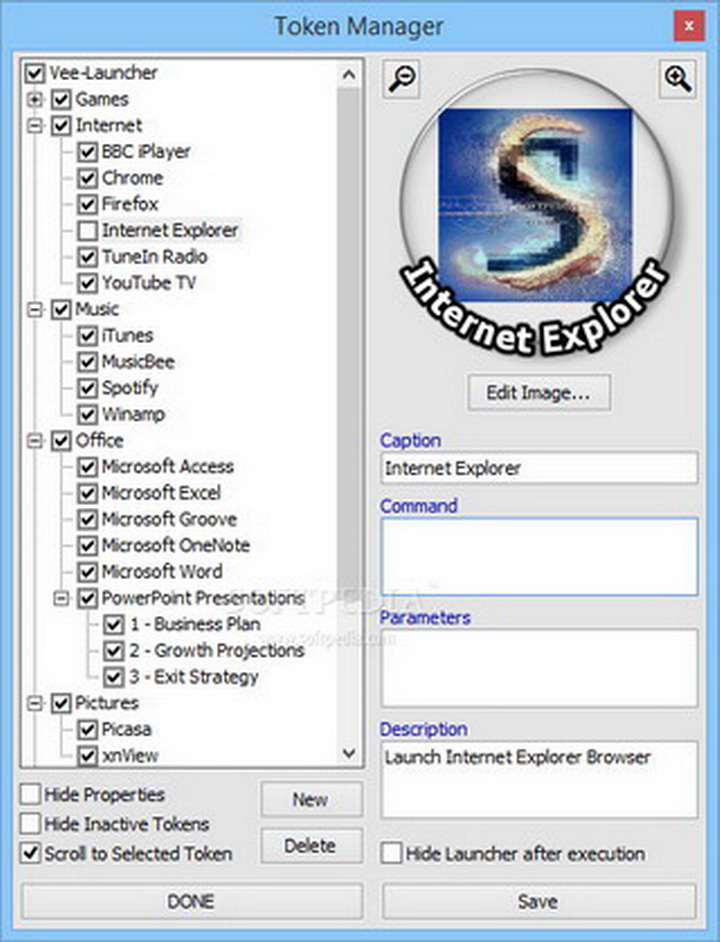Close the Token Manager window
Viewport: 720px width, 942px height.
click(x=689, y=26)
